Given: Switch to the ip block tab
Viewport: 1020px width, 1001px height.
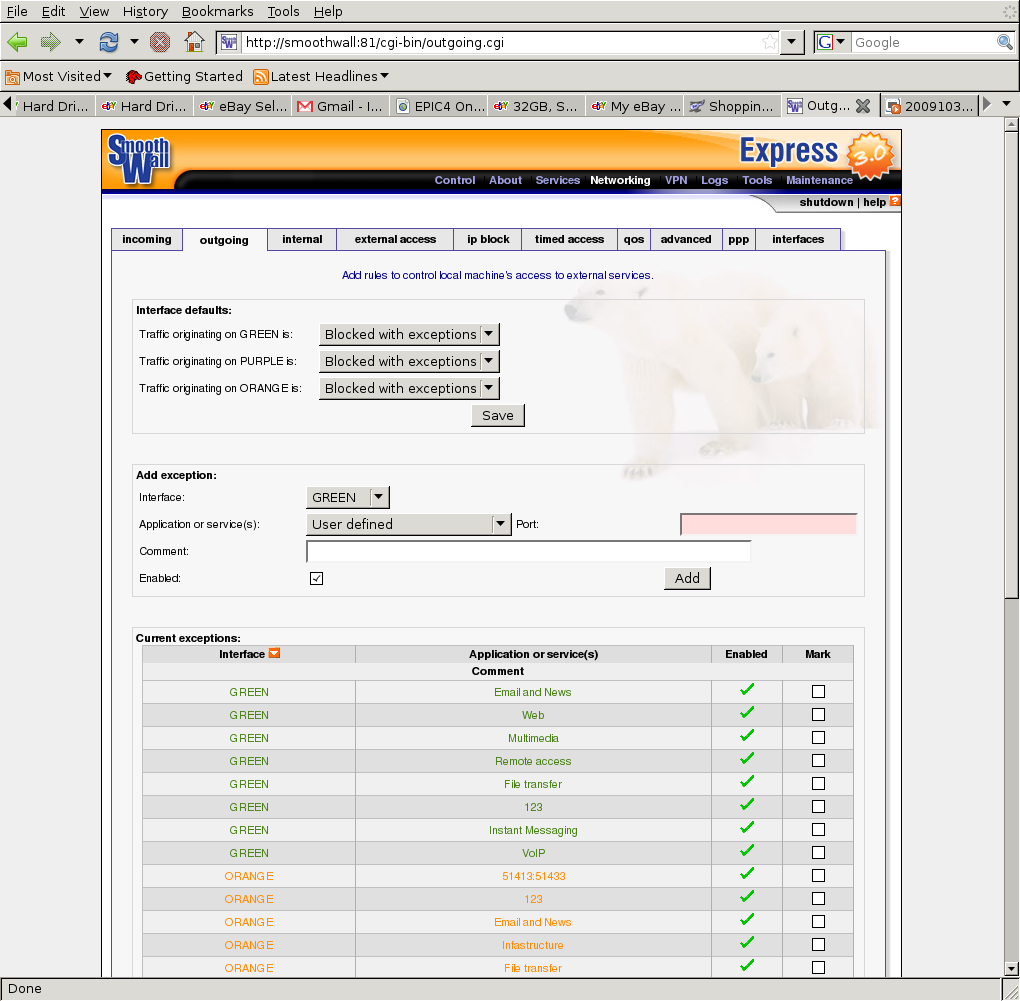Looking at the screenshot, I should pos(488,239).
